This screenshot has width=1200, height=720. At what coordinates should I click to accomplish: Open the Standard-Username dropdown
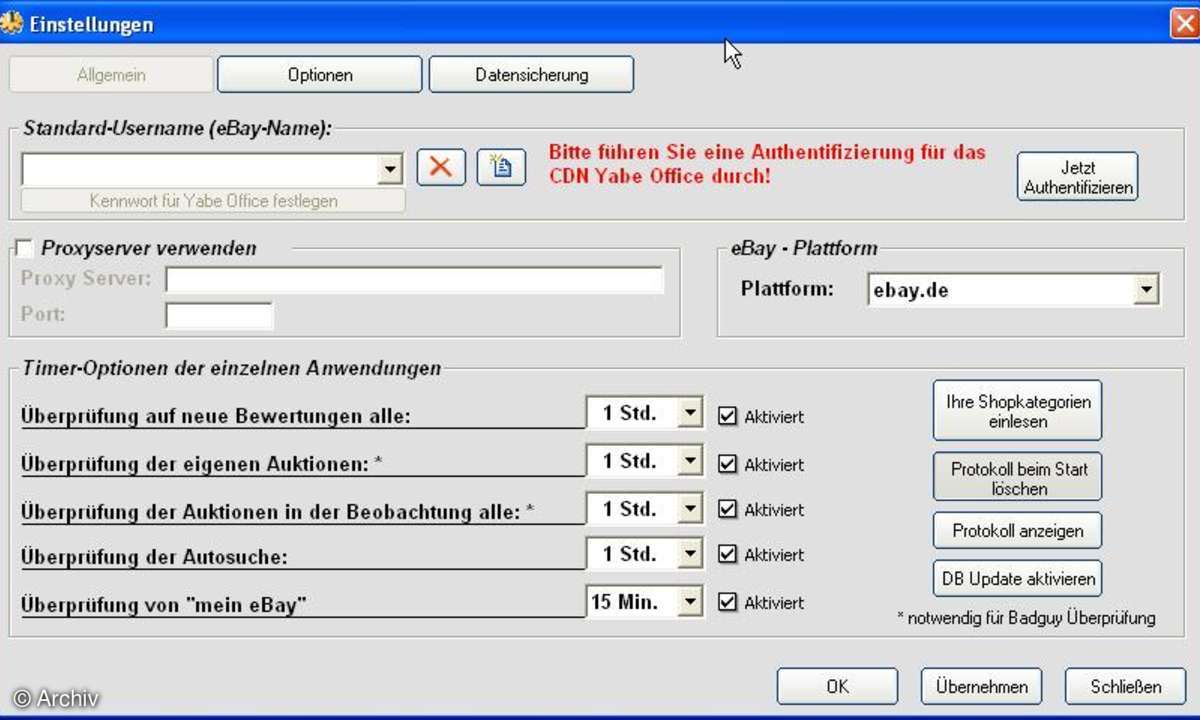[x=390, y=170]
